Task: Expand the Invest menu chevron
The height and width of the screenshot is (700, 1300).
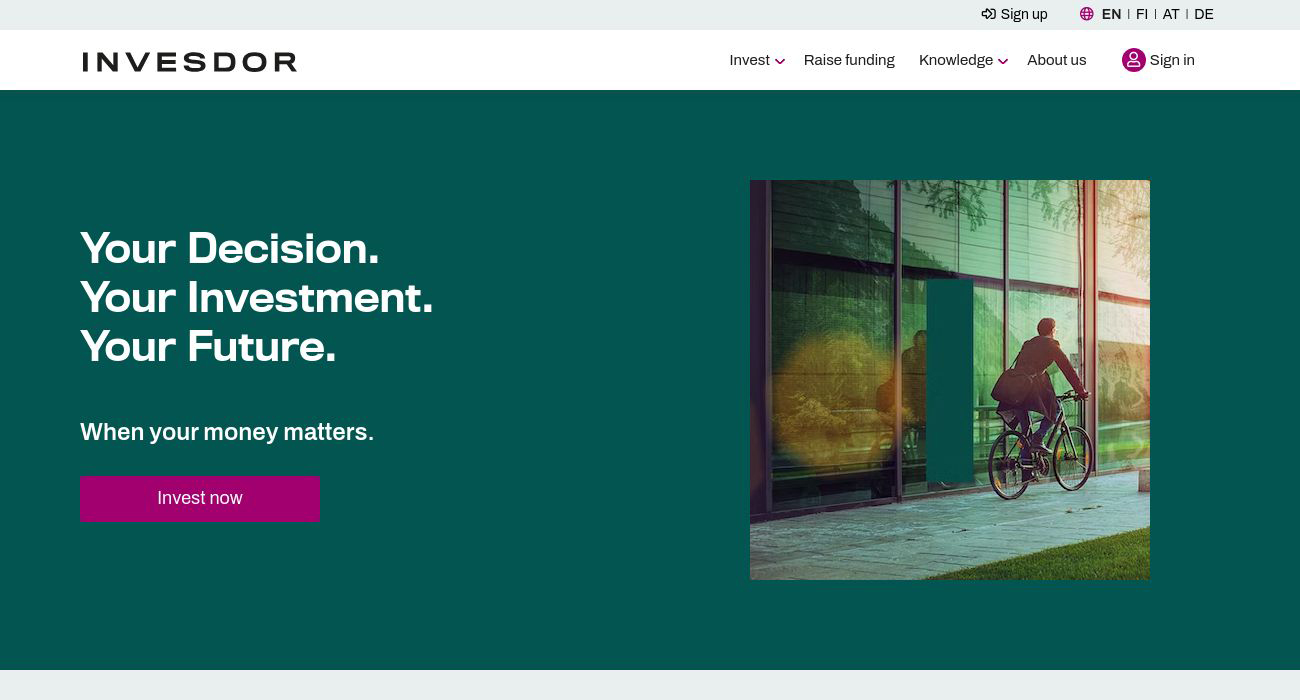Action: (780, 62)
